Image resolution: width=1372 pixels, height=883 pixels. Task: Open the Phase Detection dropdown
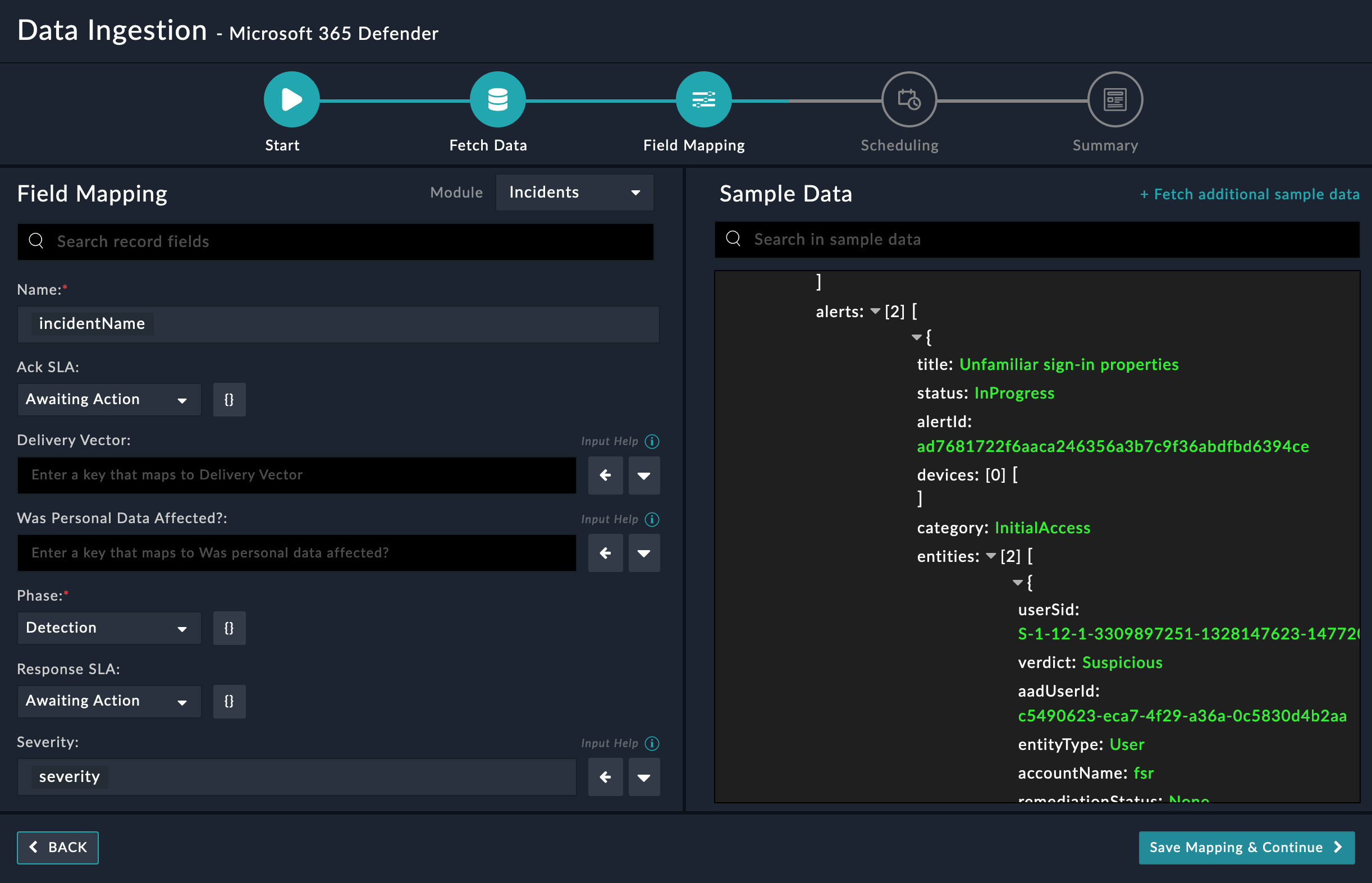coord(108,628)
